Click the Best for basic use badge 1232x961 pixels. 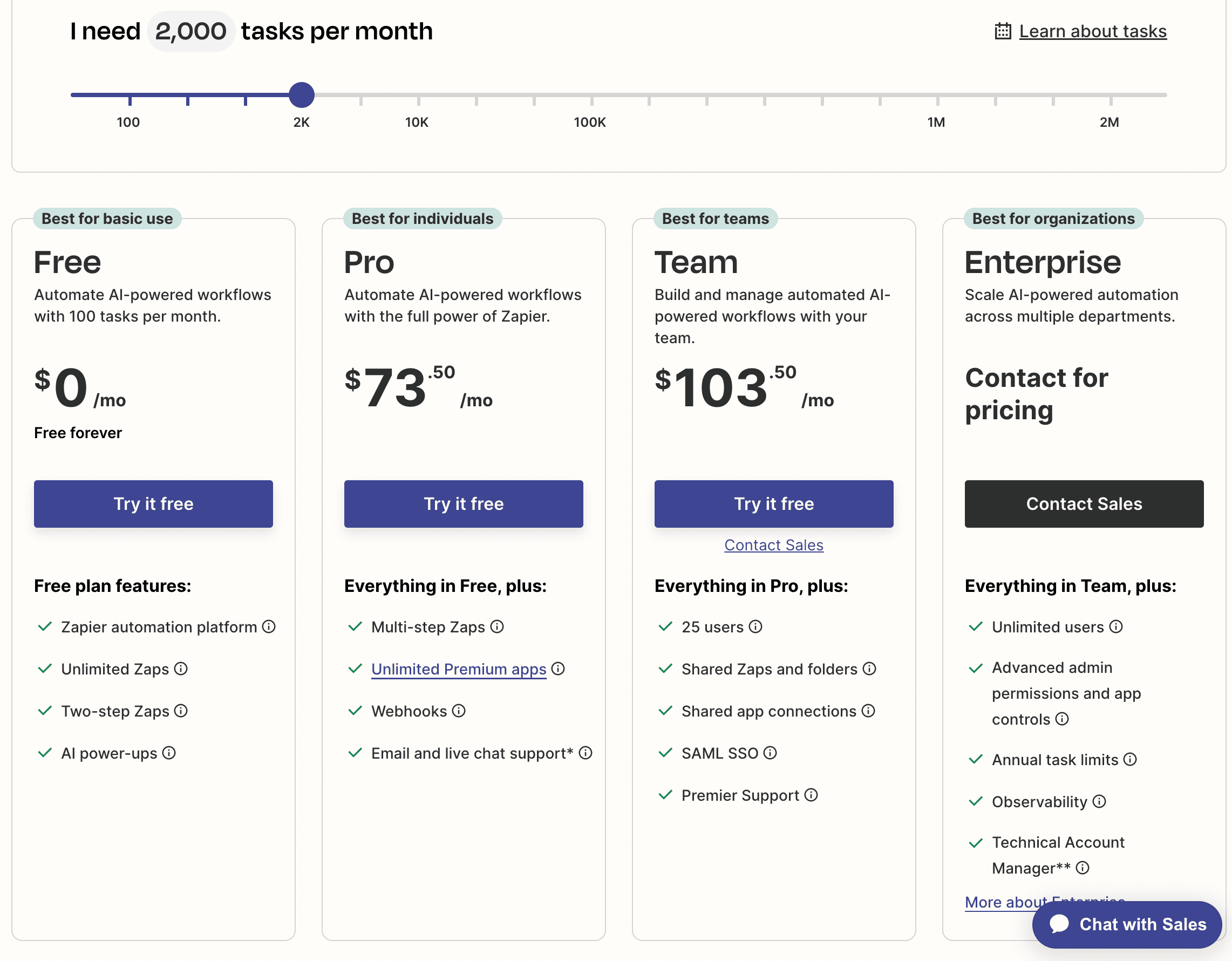pyautogui.click(x=107, y=218)
